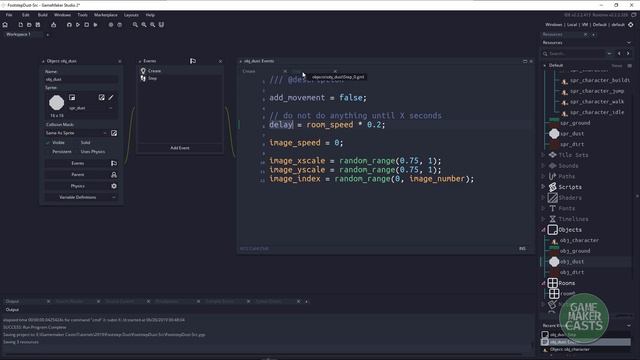Expand the Scripts tree folder

543,187
